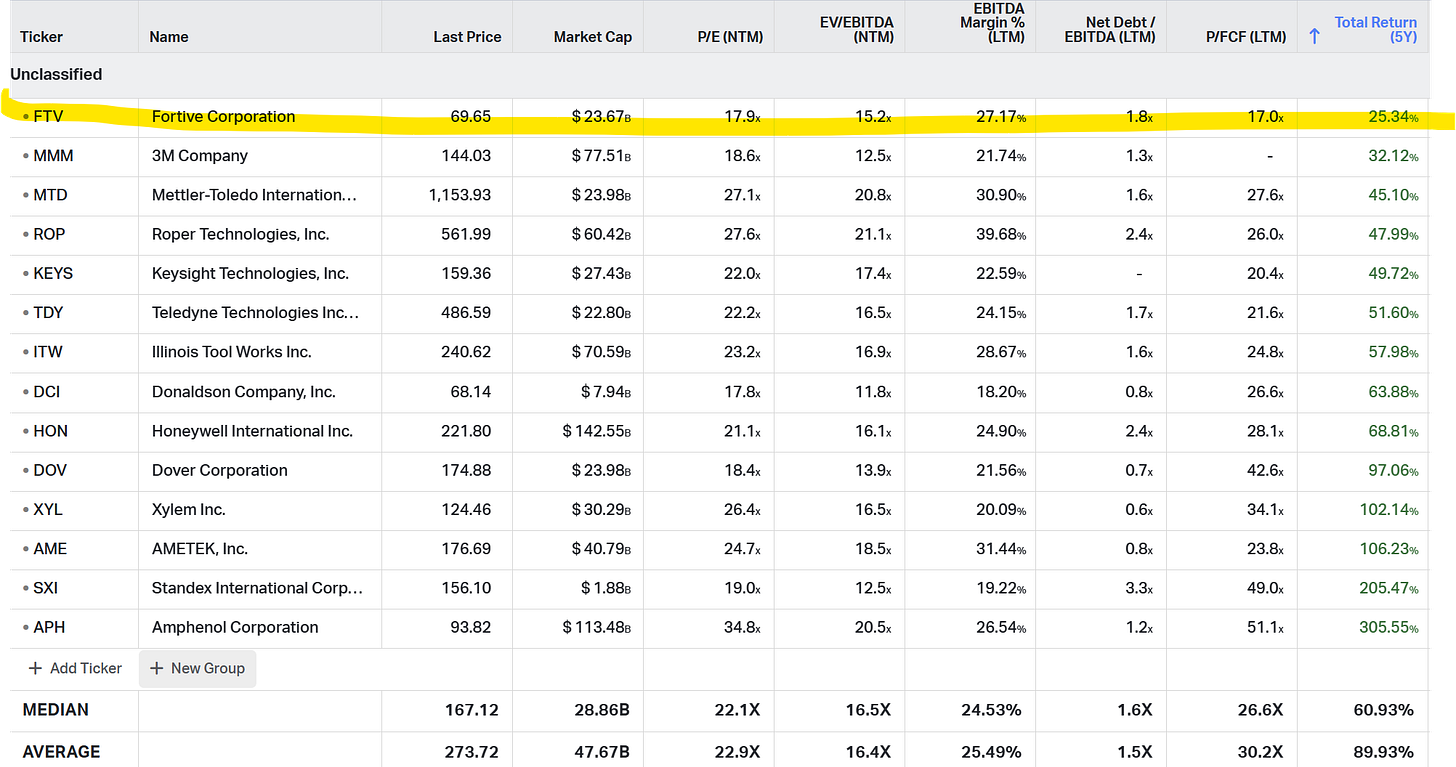This screenshot has height=767, width=1456.
Task: Click the Add Ticker button
Action: [74, 668]
